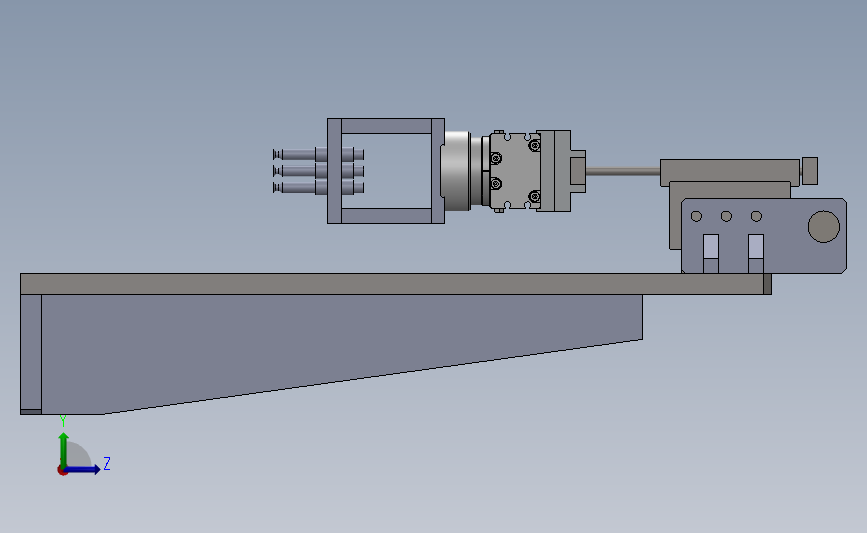Select the top bar of the rectangular frame
Image resolution: width=867 pixels, height=533 pixels.
[386, 126]
